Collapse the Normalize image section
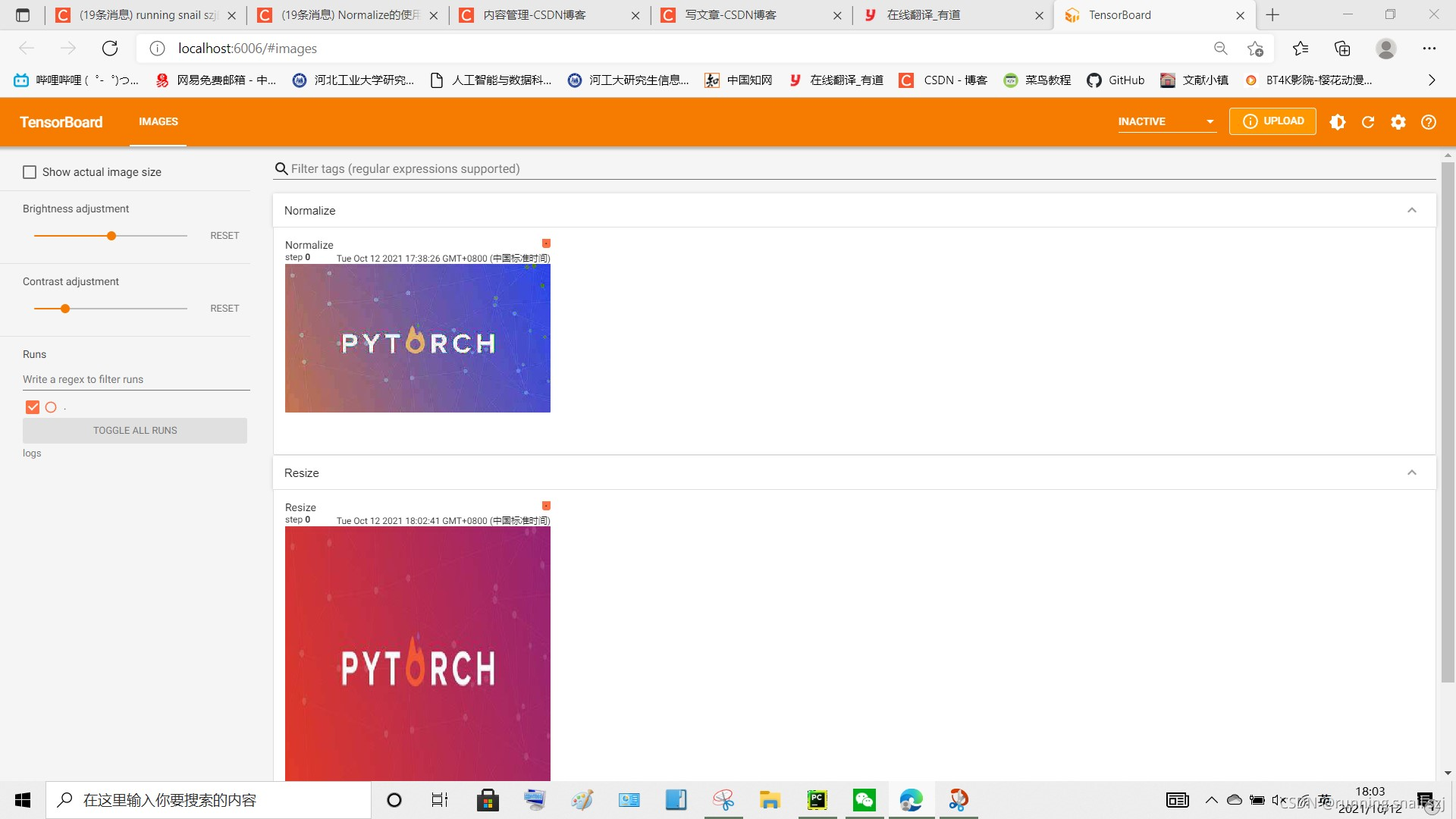The width and height of the screenshot is (1456, 819). 1411,211
